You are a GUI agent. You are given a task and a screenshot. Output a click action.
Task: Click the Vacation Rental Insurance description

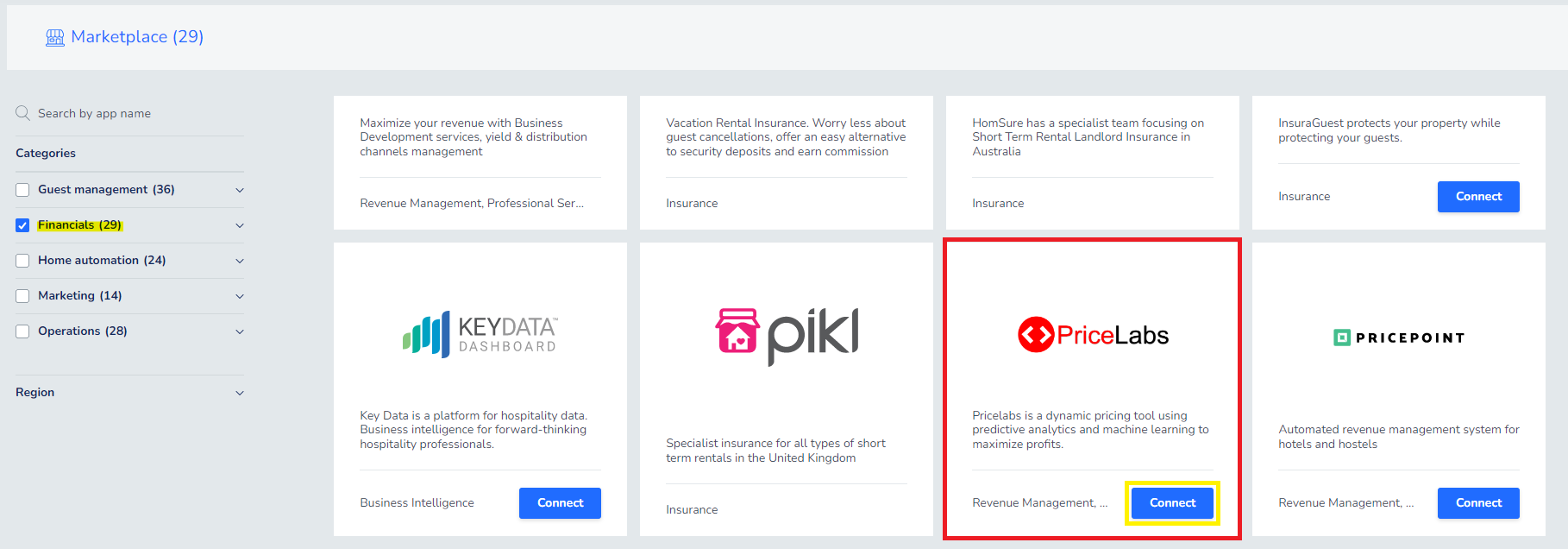(x=786, y=137)
